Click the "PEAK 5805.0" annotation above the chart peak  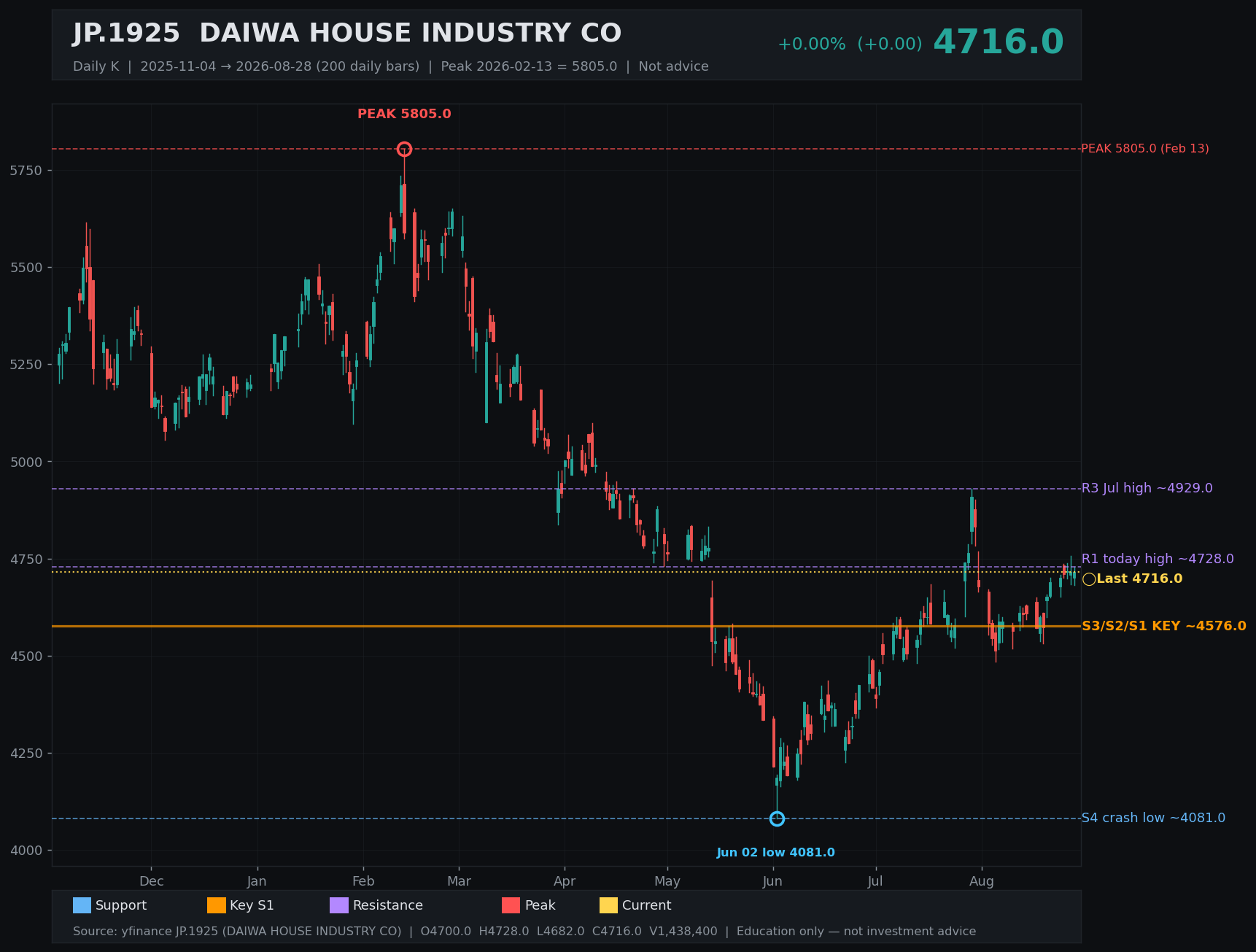404,114
